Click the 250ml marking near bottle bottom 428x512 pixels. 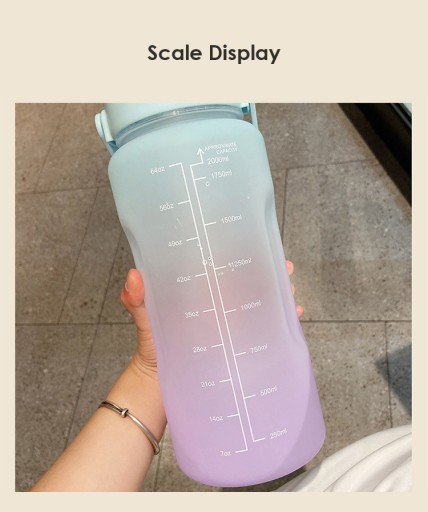[x=278, y=434]
